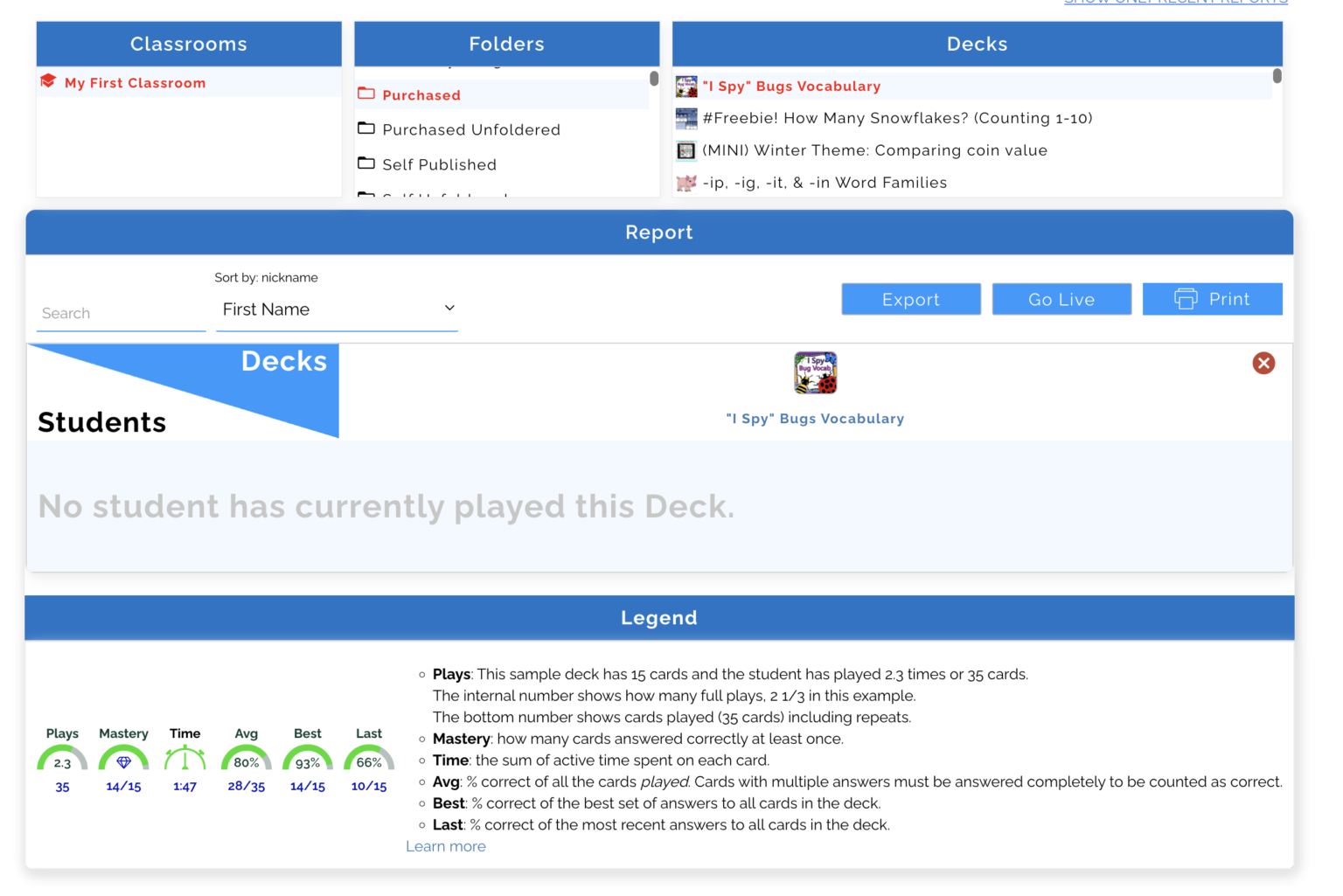
Task: Click SHOW ONLY RECENT REPORTS link
Action: click(x=1175, y=3)
